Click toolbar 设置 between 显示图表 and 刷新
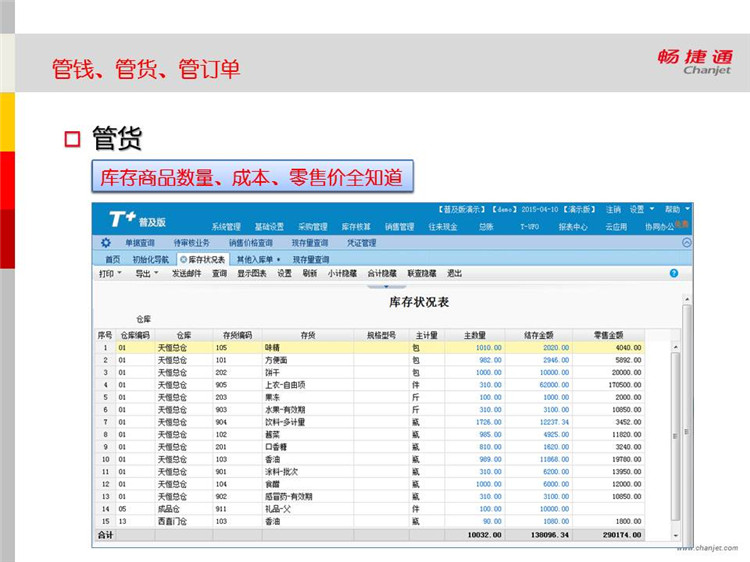Screen dimensions: 750x562 tap(285, 273)
